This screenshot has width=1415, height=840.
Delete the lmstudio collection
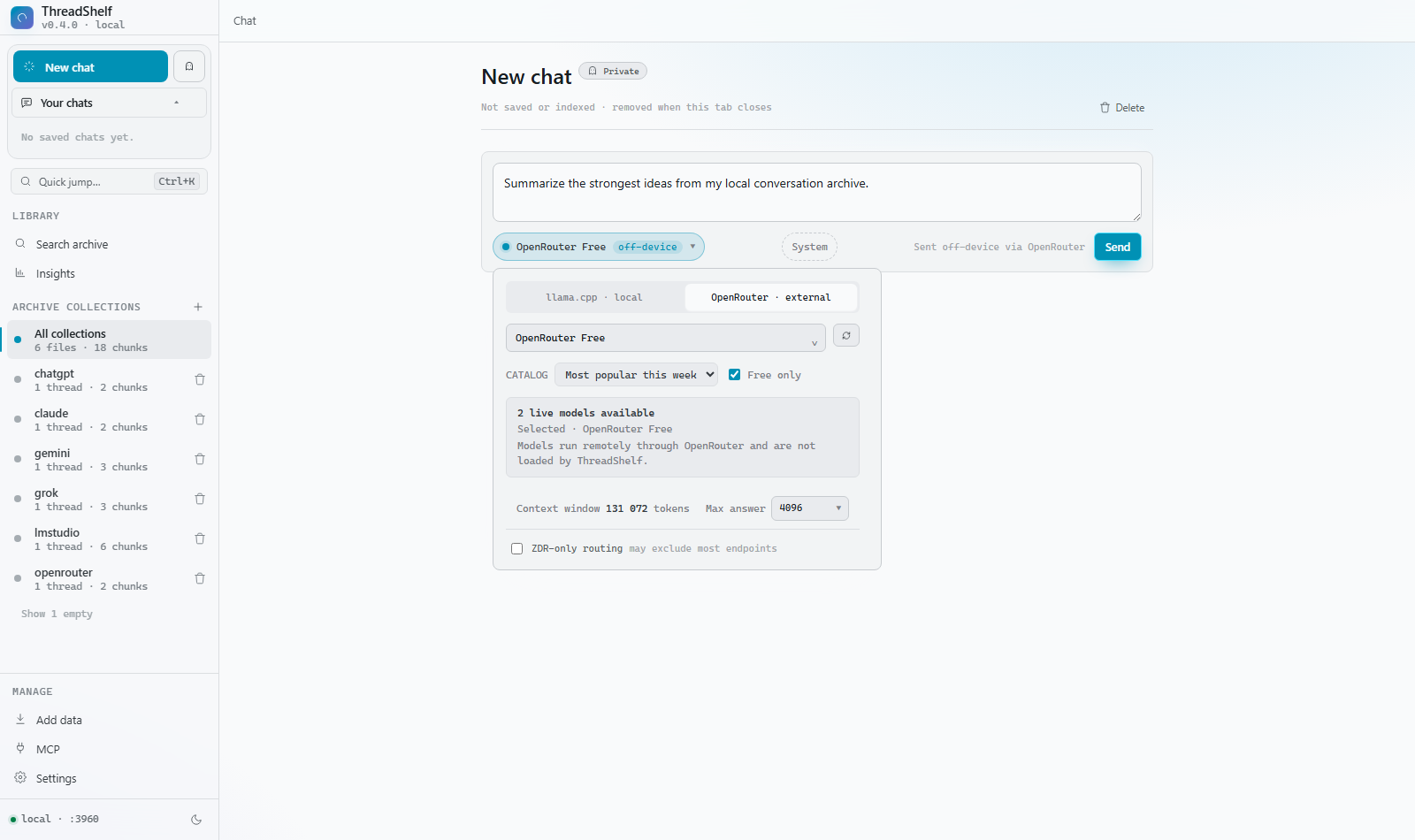point(200,538)
